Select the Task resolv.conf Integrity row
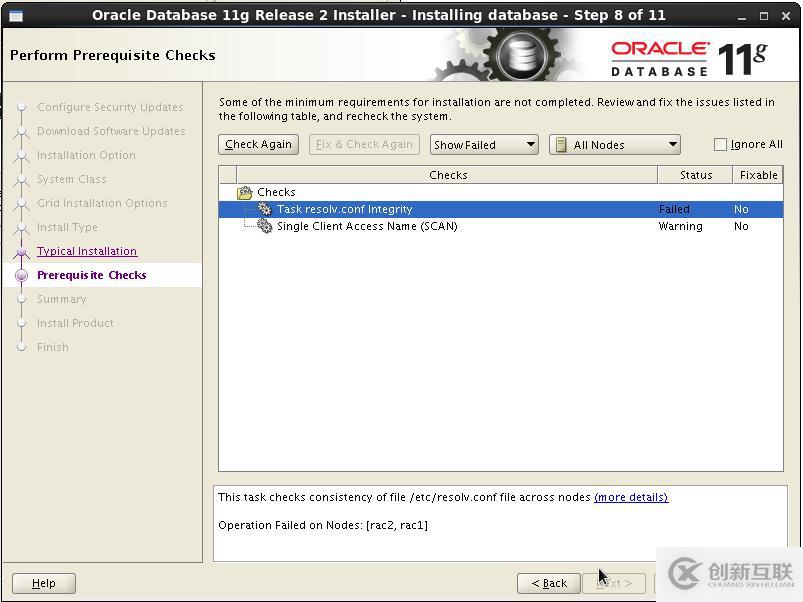Viewport: 803px width, 602px height. tap(501, 209)
